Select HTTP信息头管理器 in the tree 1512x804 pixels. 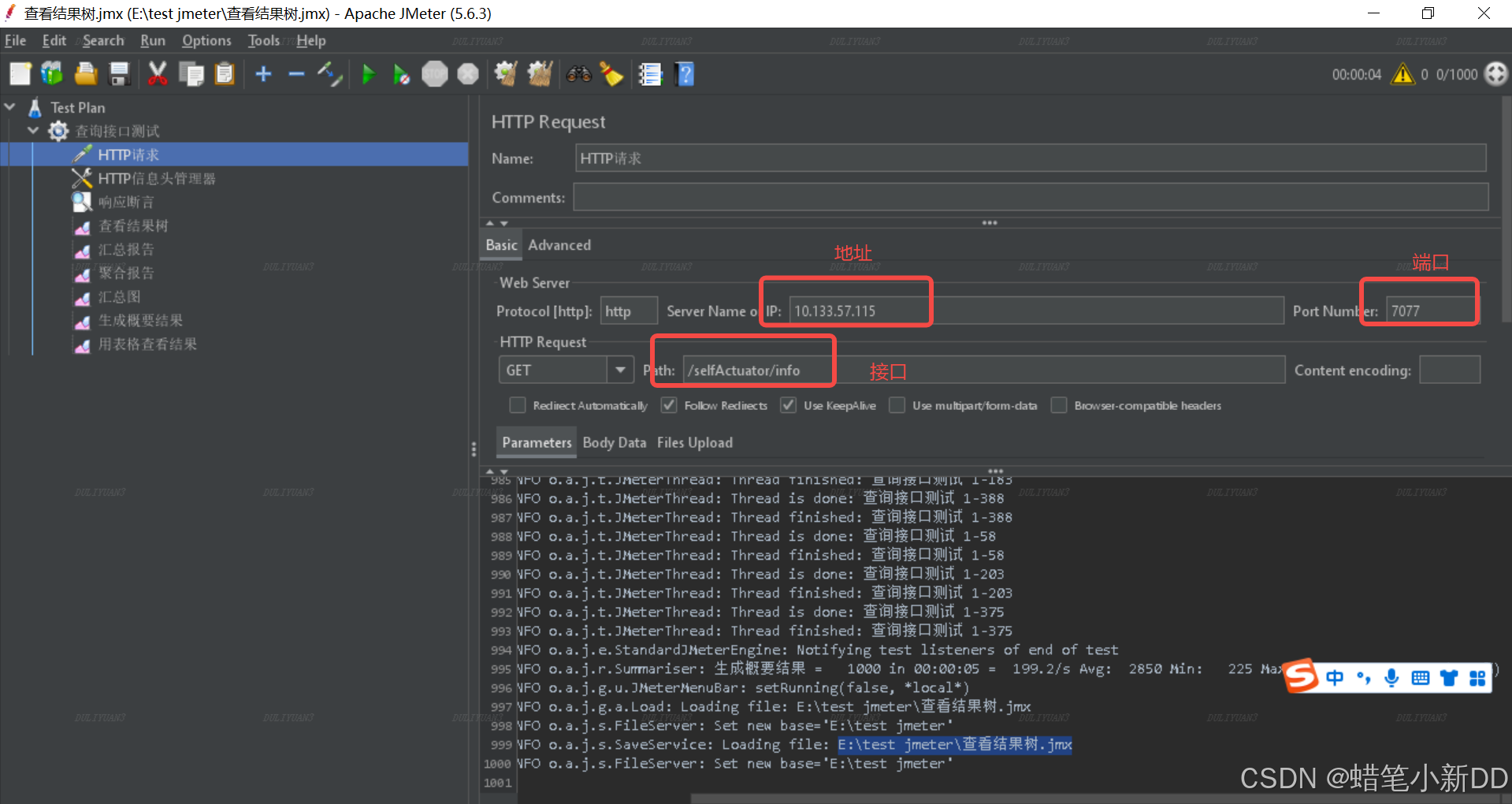coord(156,179)
